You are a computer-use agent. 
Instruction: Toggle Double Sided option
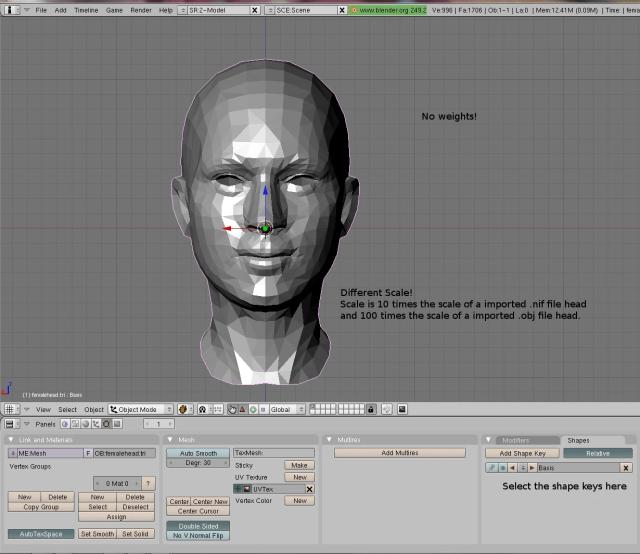pos(198,526)
